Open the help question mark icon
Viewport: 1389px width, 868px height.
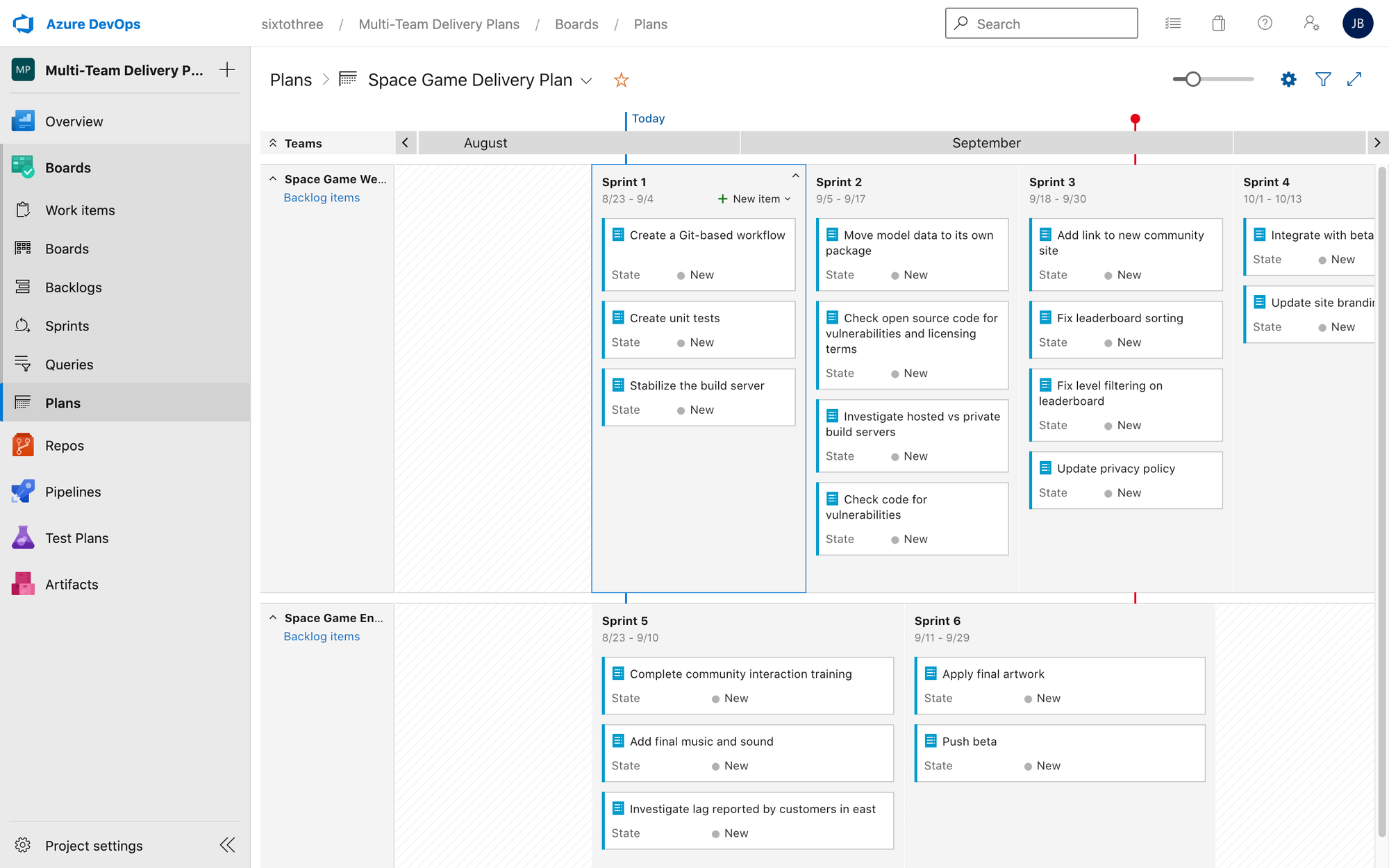[1265, 24]
